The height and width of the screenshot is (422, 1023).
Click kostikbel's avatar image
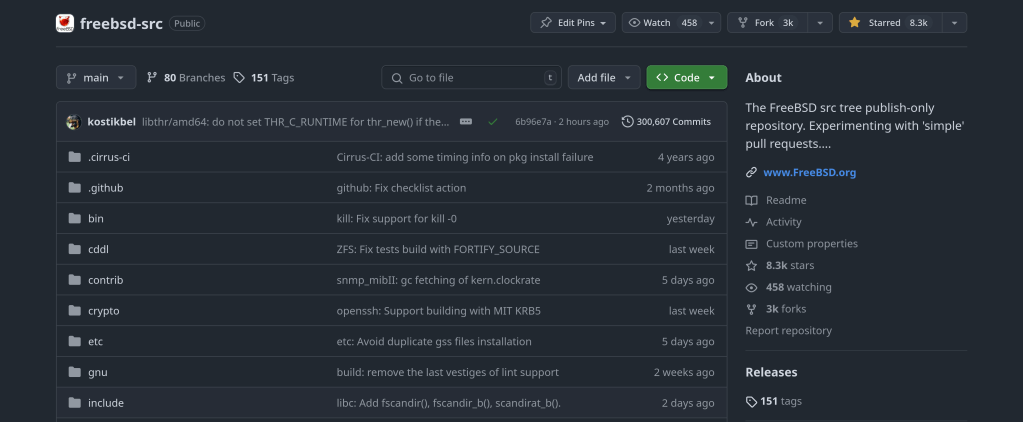tap(73, 122)
